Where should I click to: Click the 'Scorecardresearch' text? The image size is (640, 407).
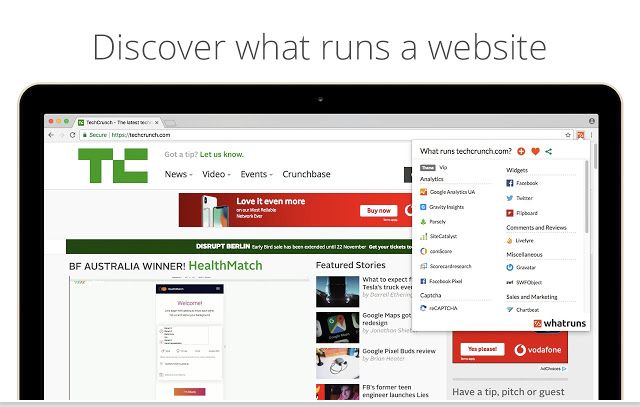point(450,266)
